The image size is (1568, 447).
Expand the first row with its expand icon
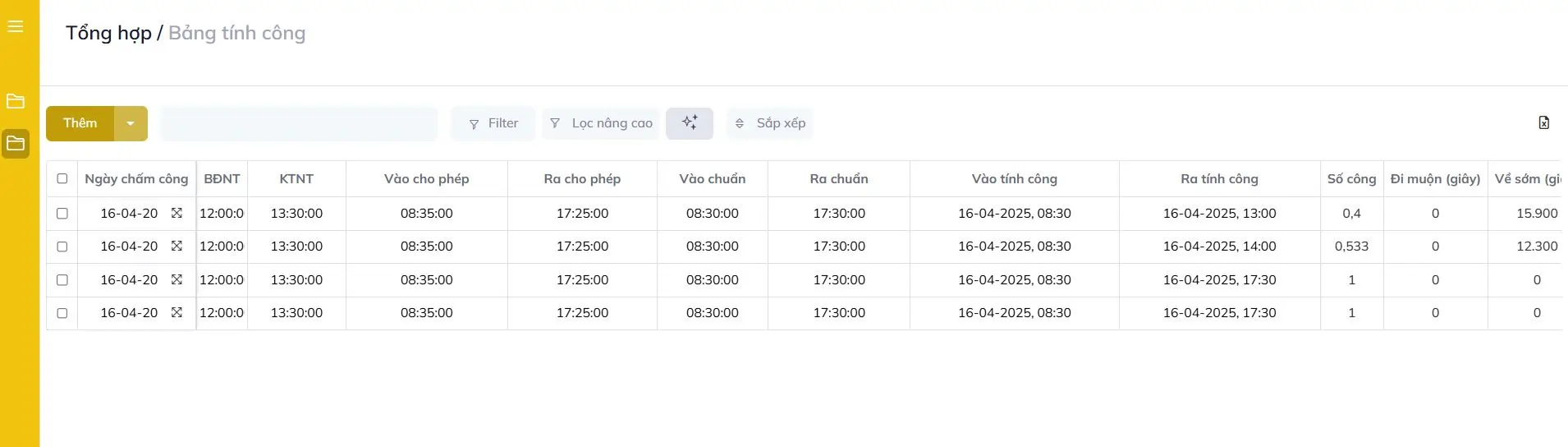177,213
